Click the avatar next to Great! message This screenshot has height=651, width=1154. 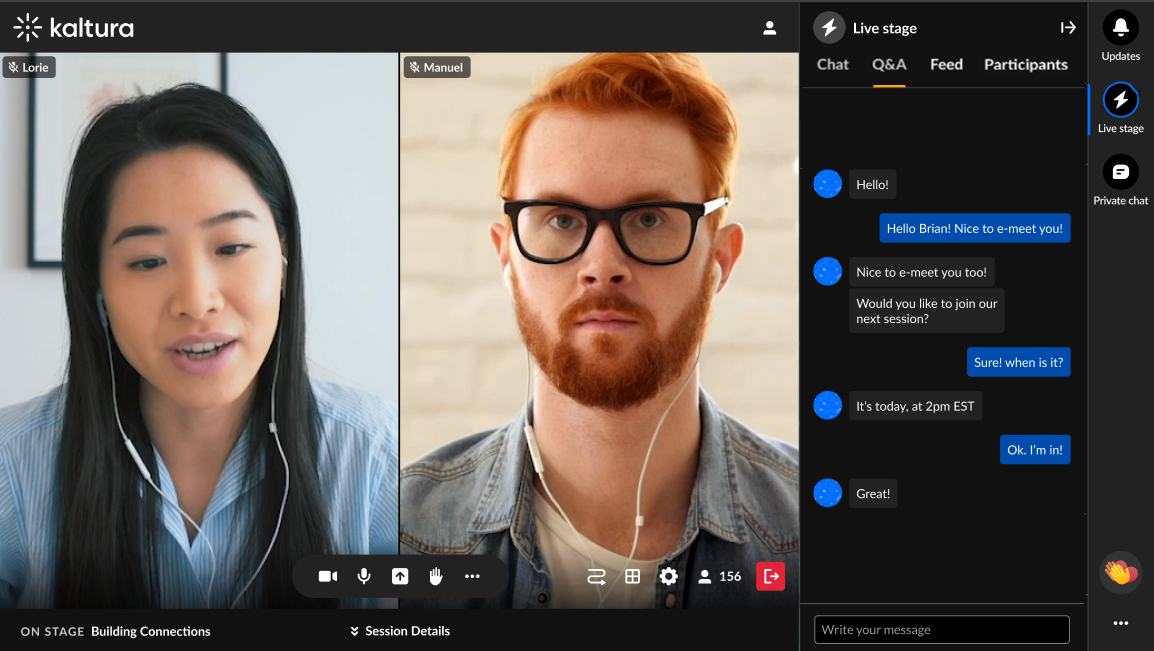[x=827, y=493]
